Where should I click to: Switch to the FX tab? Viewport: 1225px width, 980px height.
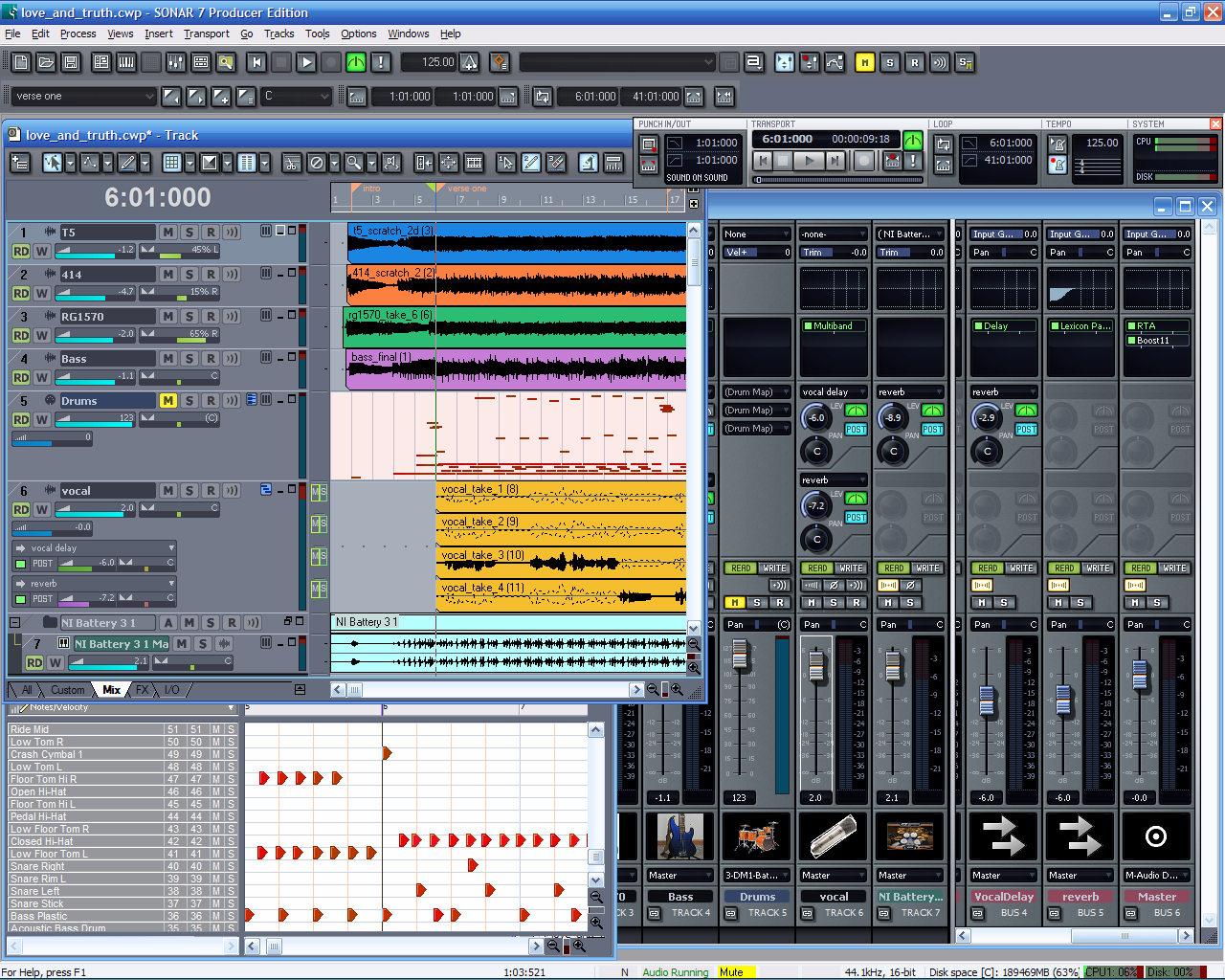pyautogui.click(x=143, y=690)
